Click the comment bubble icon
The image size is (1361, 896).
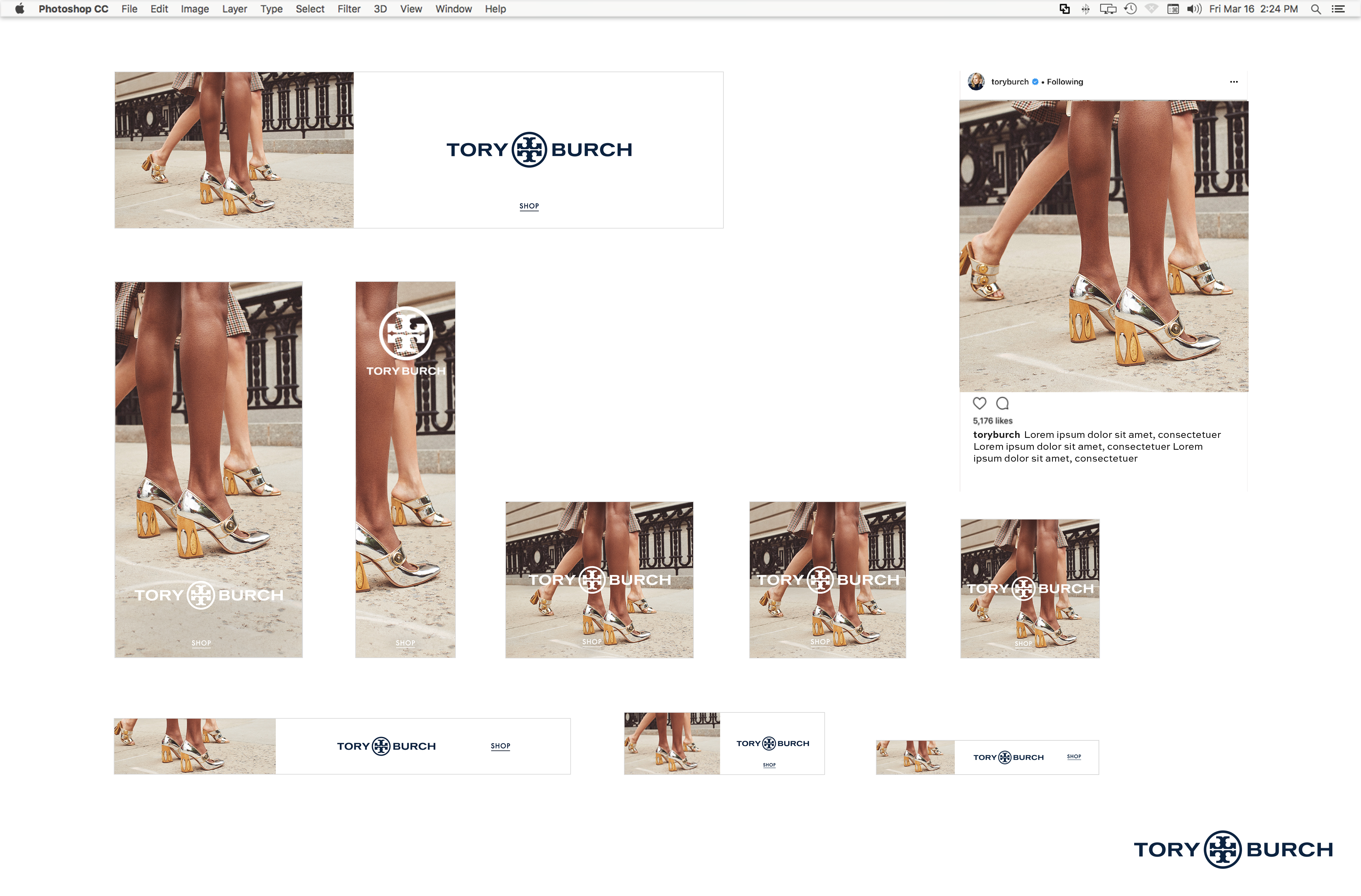[1003, 403]
